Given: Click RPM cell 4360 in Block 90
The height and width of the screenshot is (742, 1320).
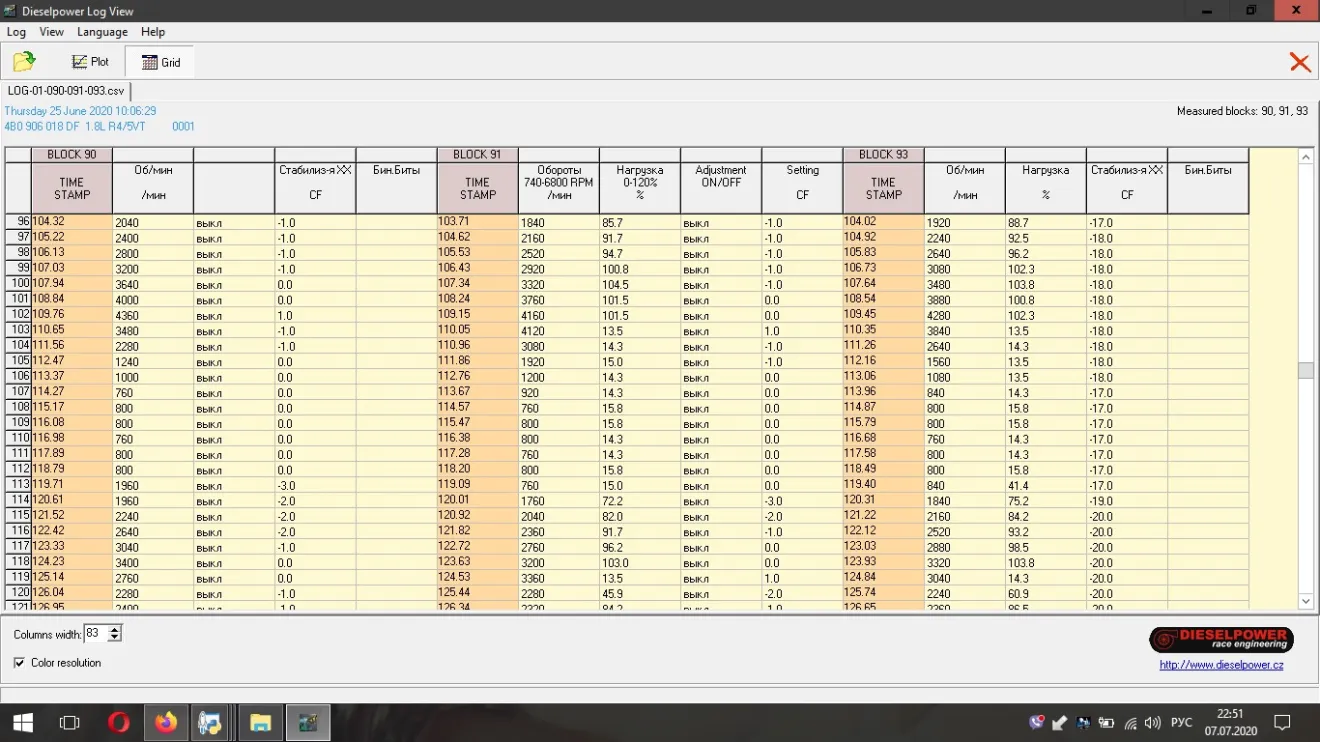Looking at the screenshot, I should pos(153,315).
